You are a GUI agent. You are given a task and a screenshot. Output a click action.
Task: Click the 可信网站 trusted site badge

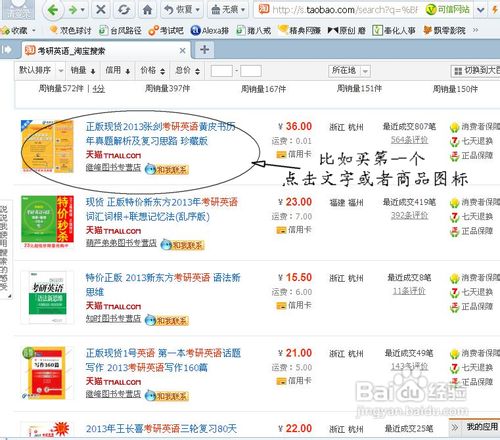pos(448,10)
